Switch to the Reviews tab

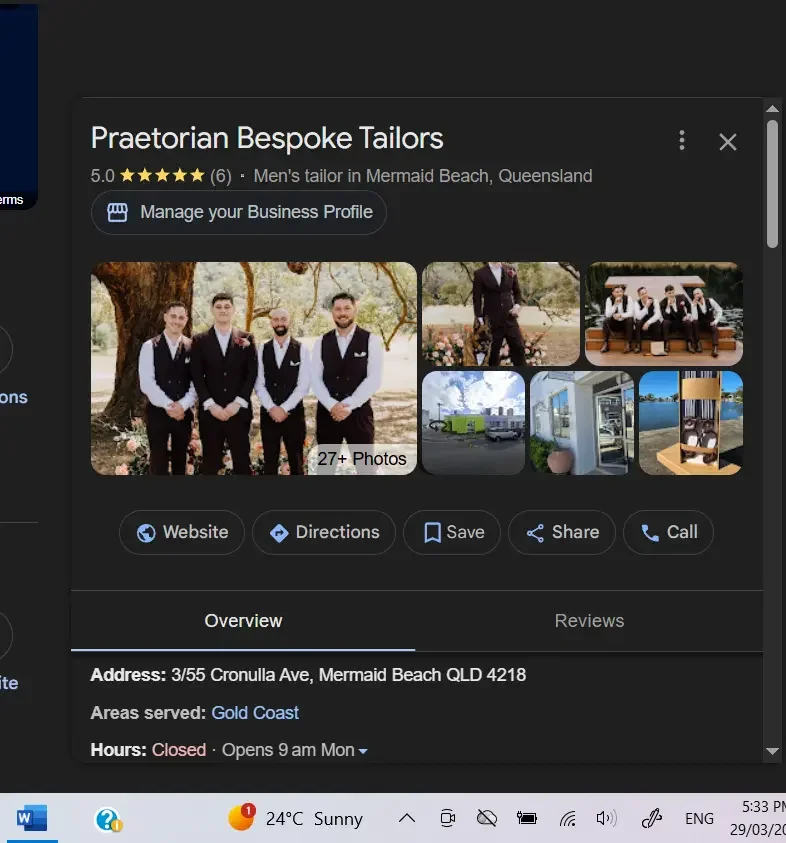(x=589, y=621)
